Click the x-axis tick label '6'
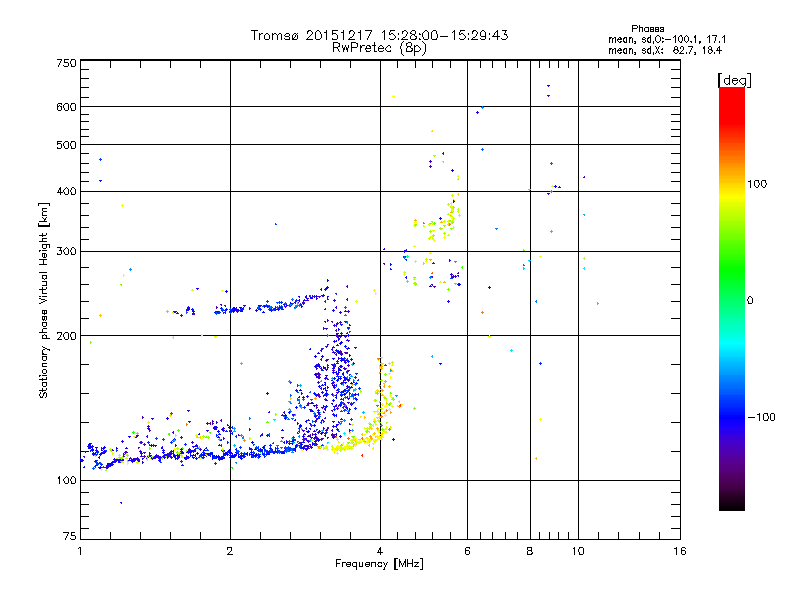Image resolution: width=800 pixels, height=600 pixels. (x=467, y=551)
